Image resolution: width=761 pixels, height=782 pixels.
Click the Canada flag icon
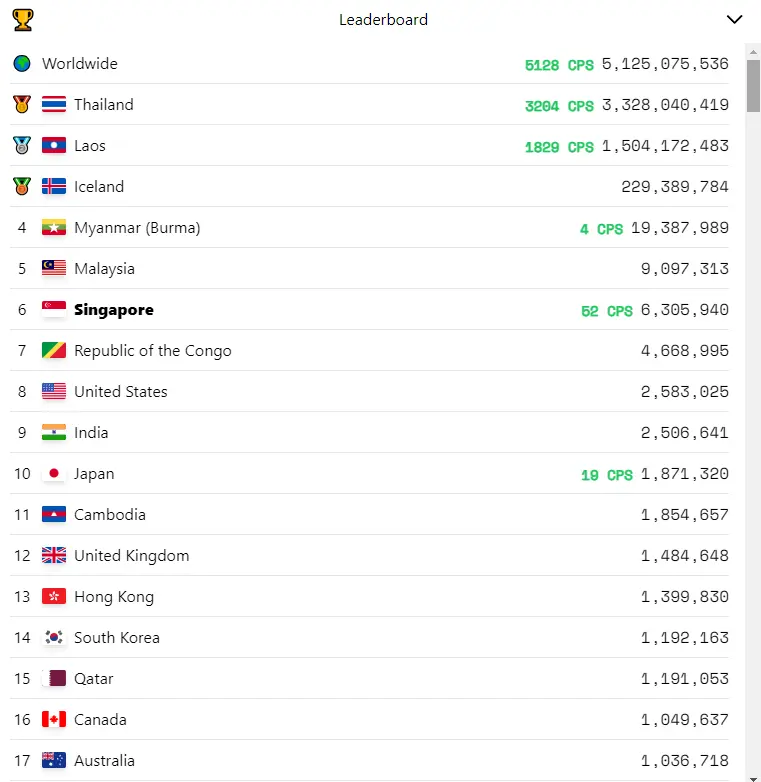click(x=54, y=719)
